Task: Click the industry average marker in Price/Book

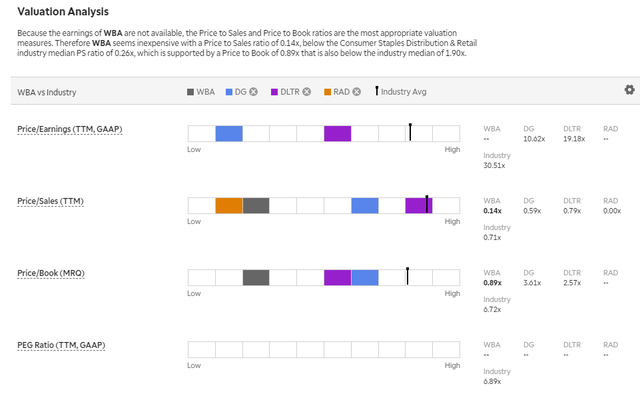Action: pos(407,276)
